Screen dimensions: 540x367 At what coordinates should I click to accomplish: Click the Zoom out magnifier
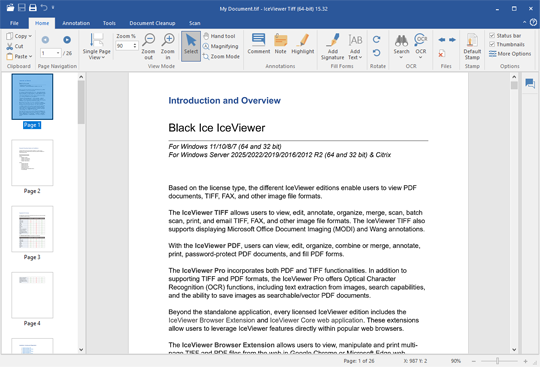(148, 46)
